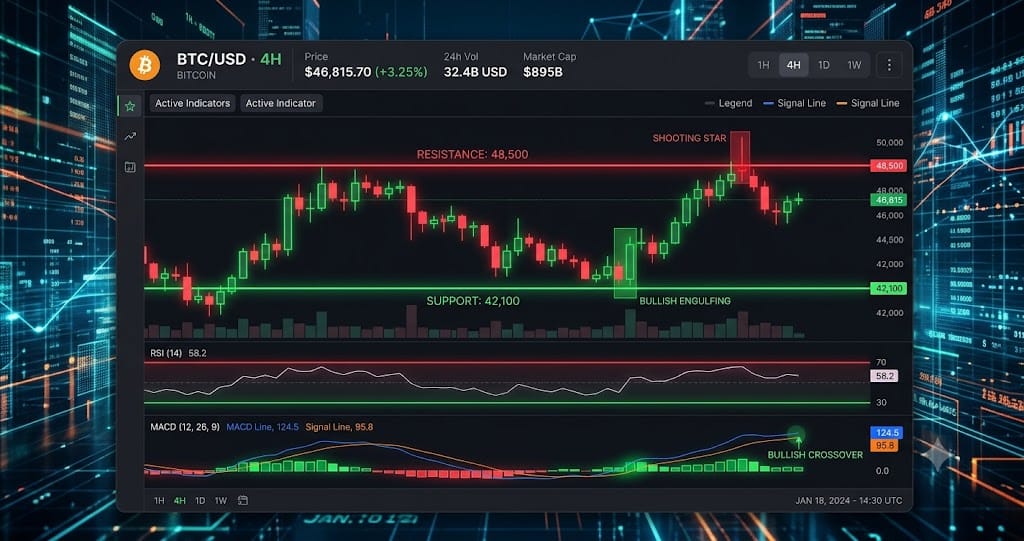Click the Bitcoin logo icon
Viewport: 1024px width, 541px height.
tap(144, 65)
